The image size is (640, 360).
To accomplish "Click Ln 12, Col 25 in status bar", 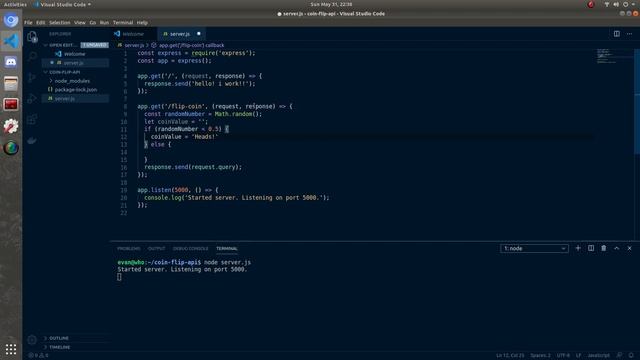I will [x=510, y=356].
